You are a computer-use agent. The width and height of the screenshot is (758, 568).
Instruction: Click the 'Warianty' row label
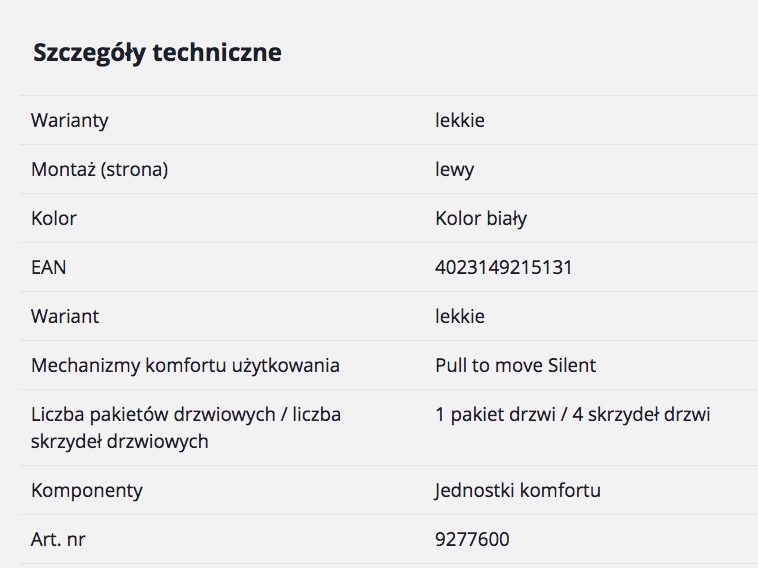pos(69,121)
